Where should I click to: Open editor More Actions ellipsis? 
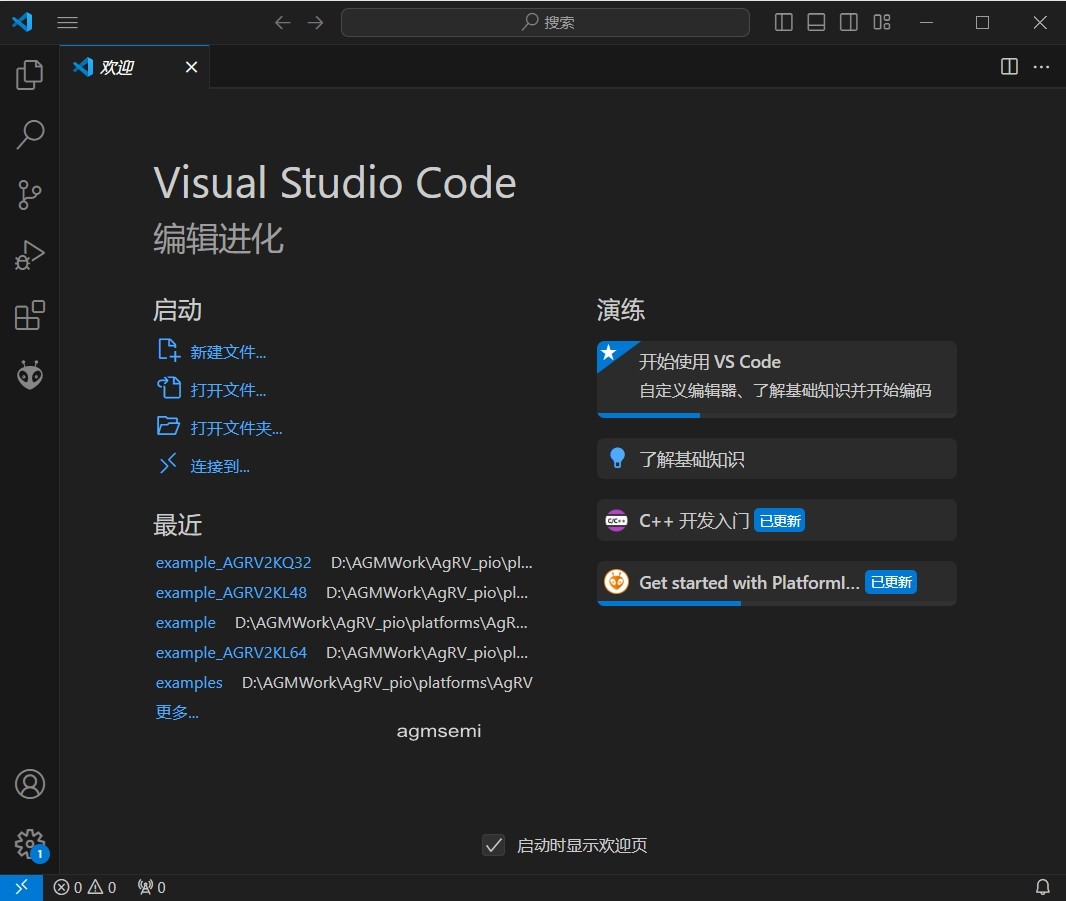tap(1041, 67)
